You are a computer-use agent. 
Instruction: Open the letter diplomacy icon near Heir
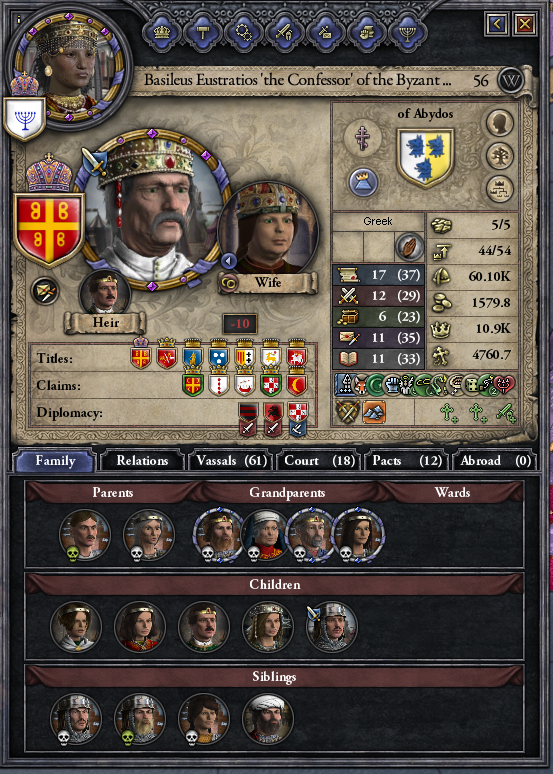[45, 291]
